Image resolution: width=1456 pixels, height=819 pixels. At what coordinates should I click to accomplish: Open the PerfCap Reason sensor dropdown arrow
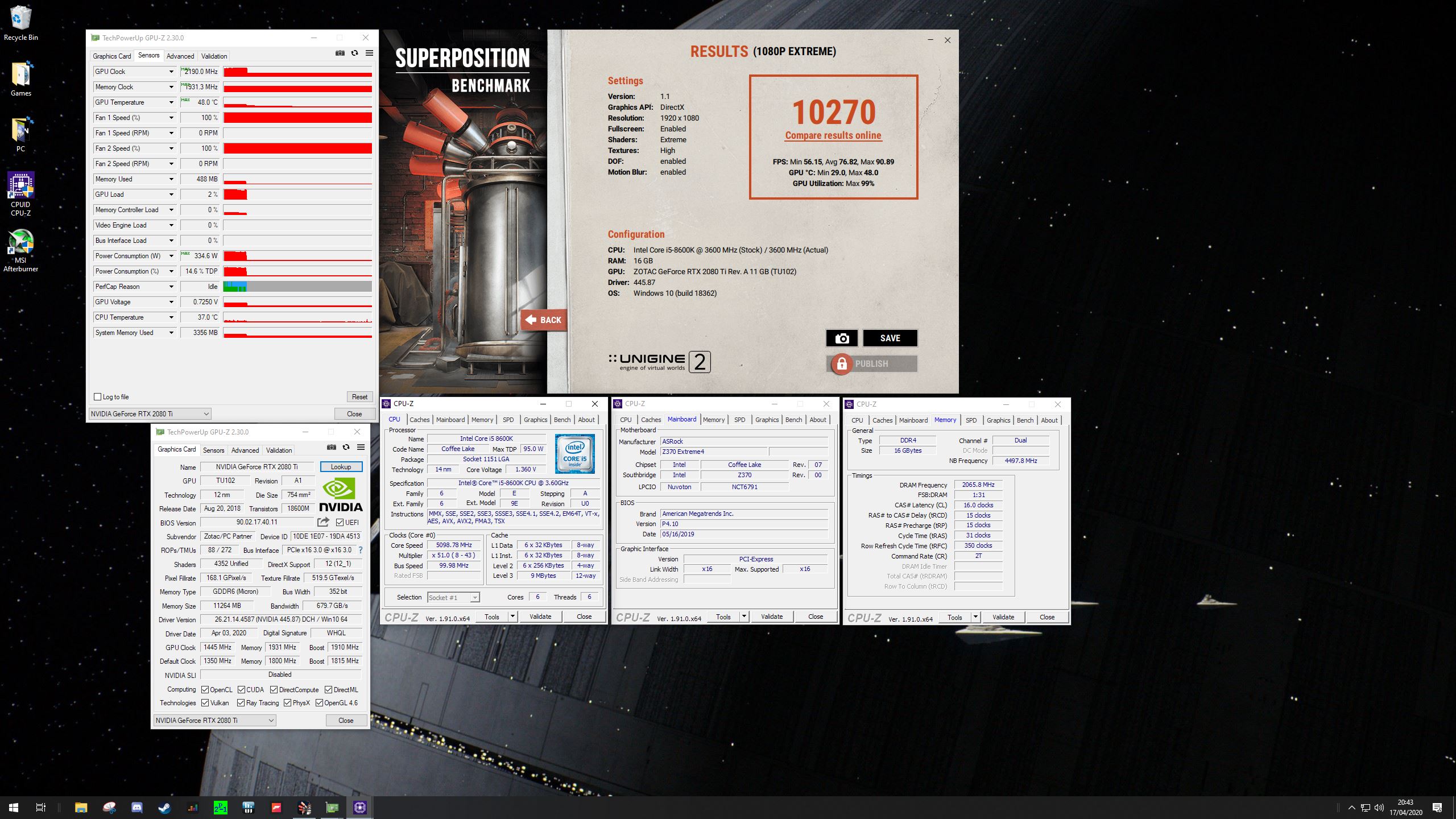coord(171,287)
